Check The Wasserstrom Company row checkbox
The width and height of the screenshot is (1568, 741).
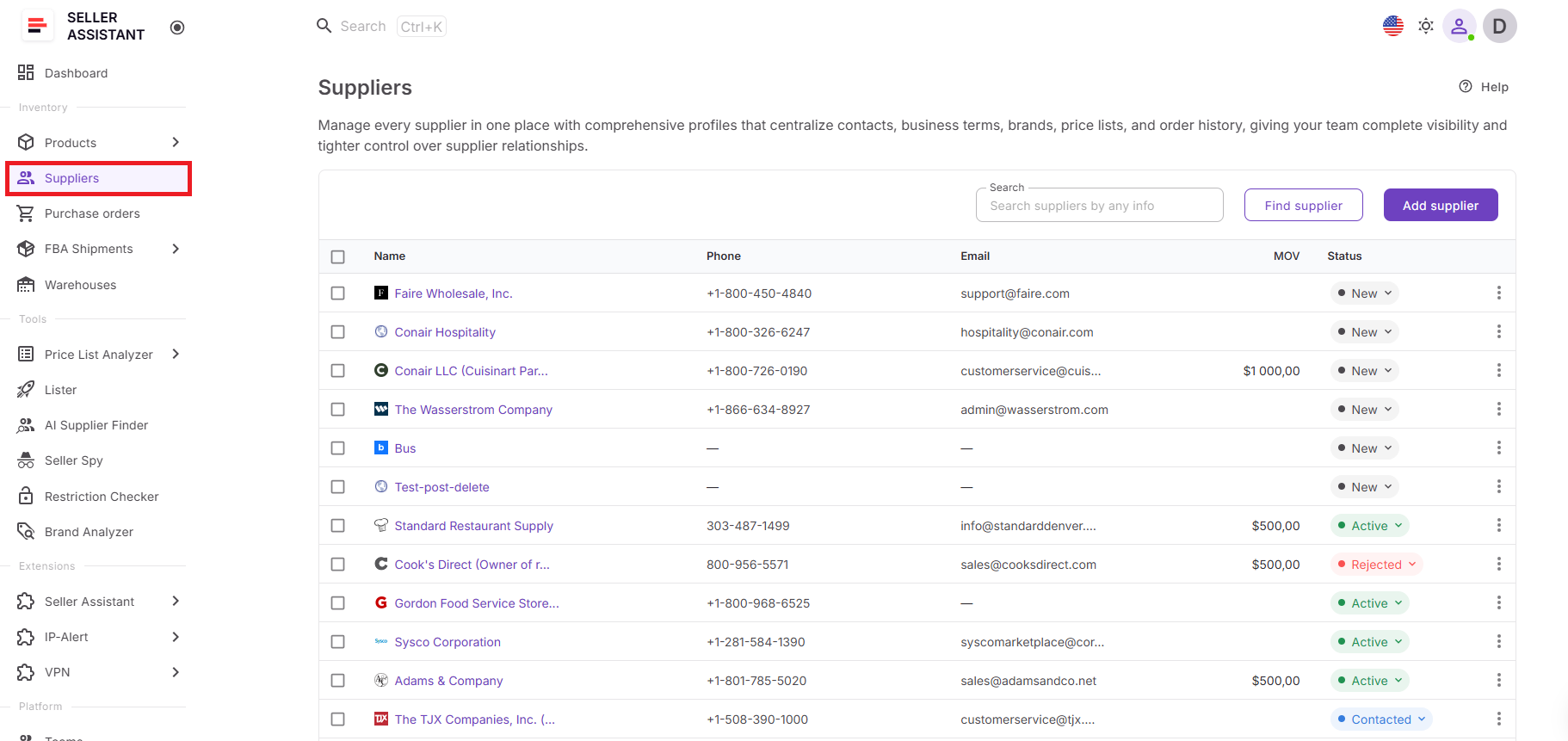[338, 410]
